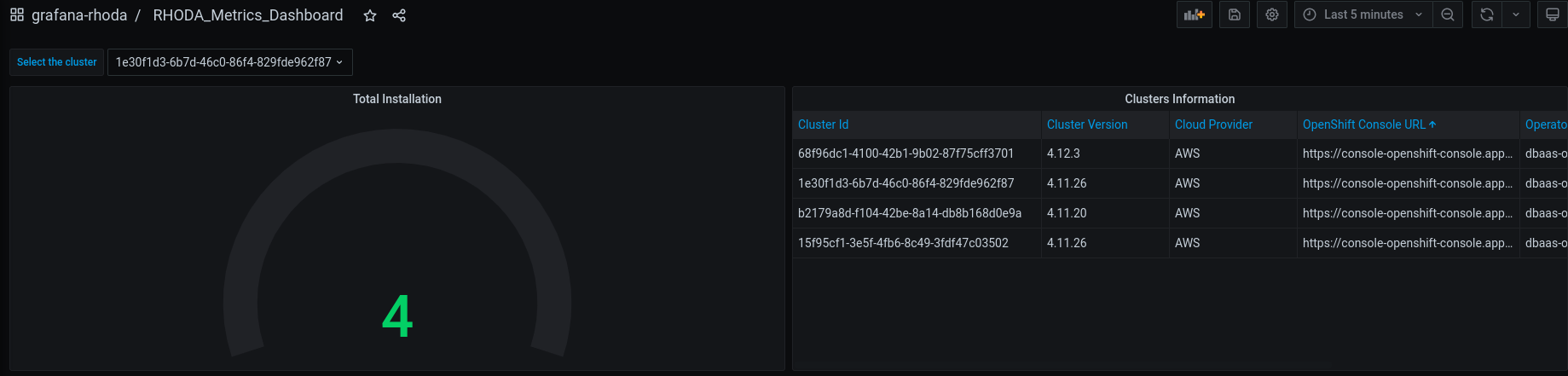Screen dimensions: 1568x376
Task: Zoom out the time range
Action: [x=1448, y=14]
